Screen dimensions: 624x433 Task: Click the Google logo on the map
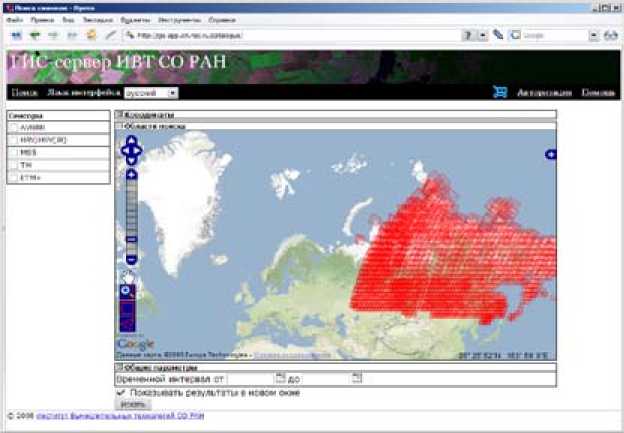(136, 343)
